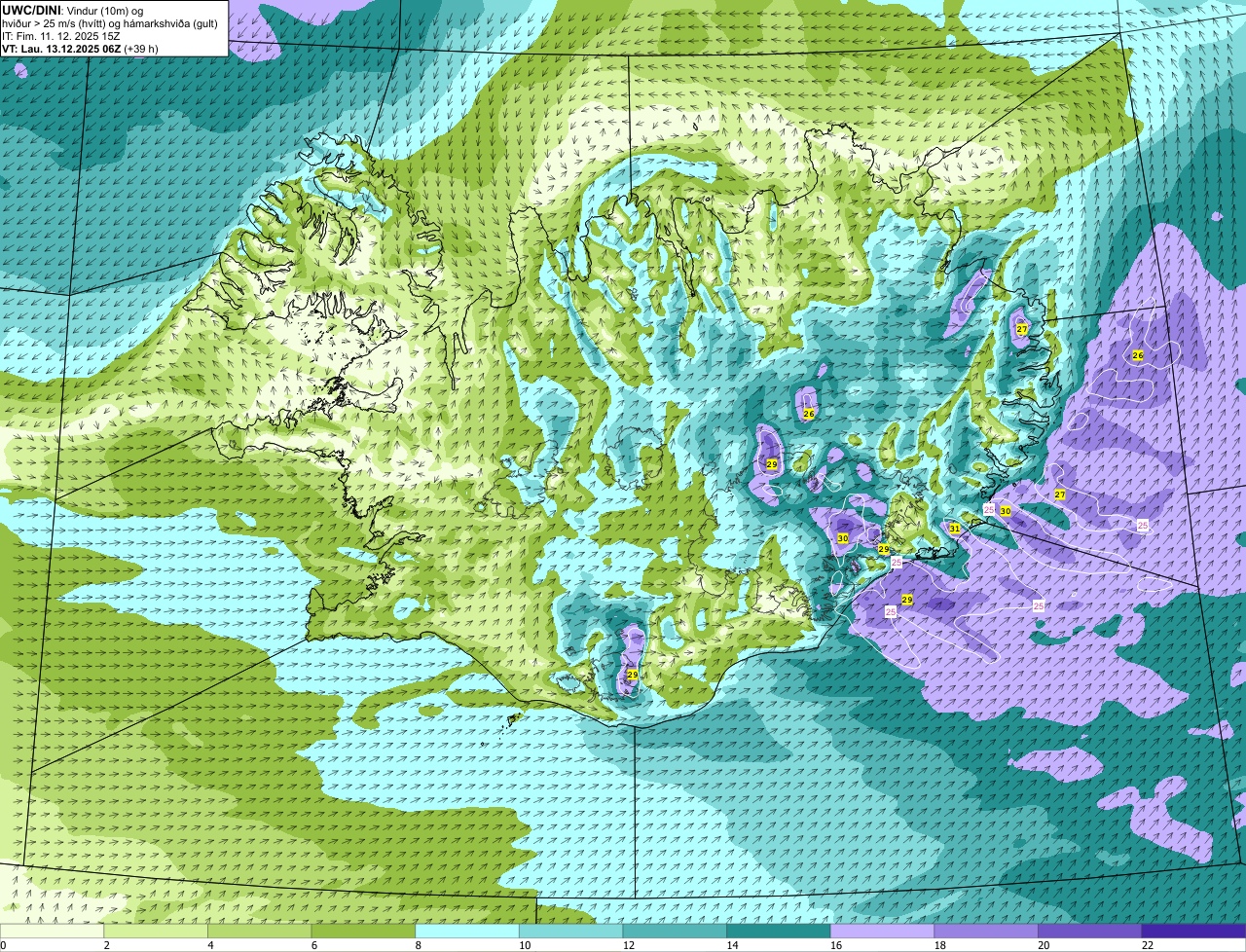Select the 4–6 m/s green legend swatch
This screenshot has width=1246, height=952.
tap(260, 931)
